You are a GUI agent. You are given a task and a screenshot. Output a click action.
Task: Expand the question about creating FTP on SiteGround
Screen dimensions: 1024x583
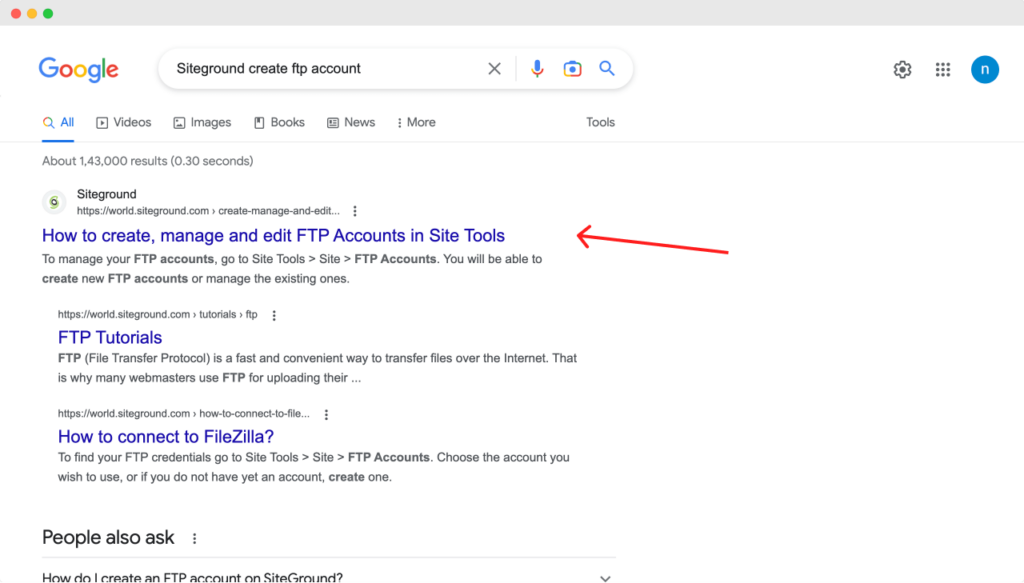click(x=605, y=577)
